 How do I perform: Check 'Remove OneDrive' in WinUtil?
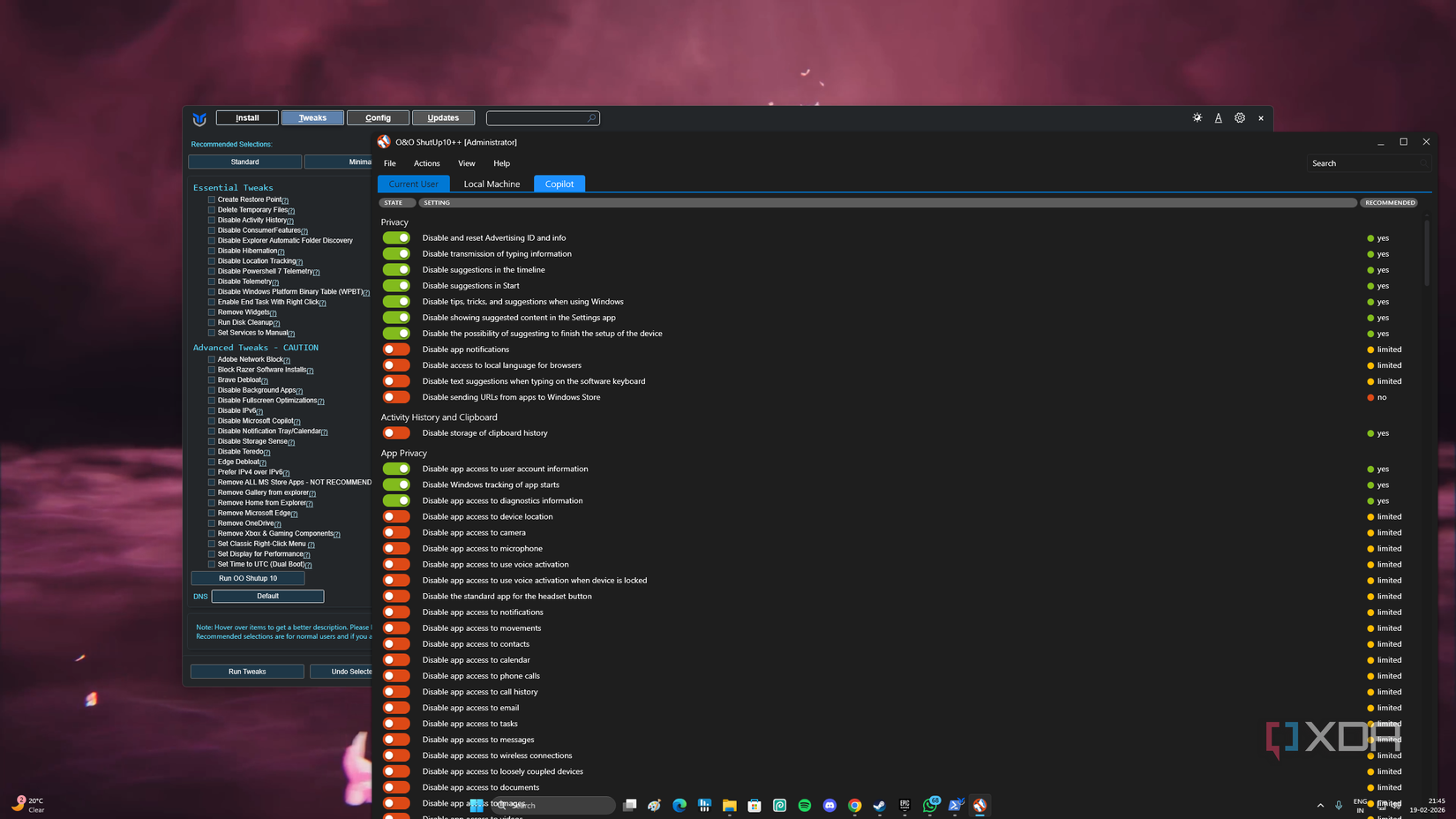(x=212, y=523)
